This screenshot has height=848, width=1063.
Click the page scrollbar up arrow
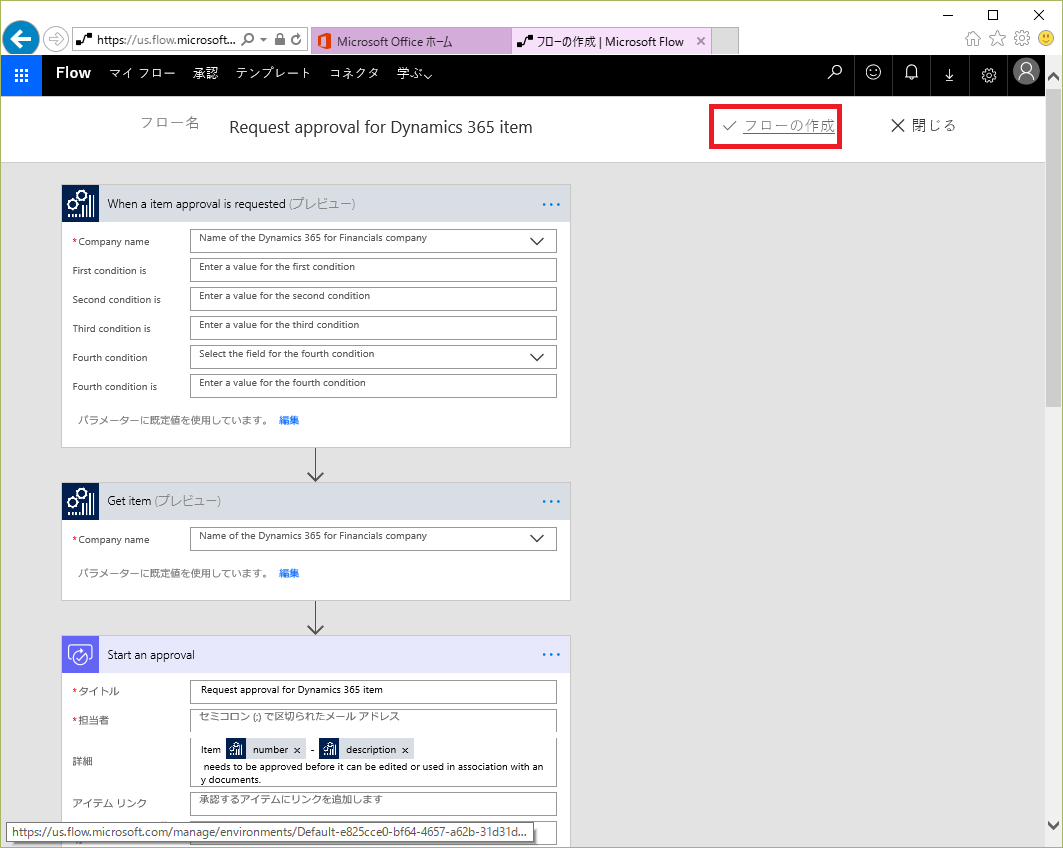[x=1054, y=77]
